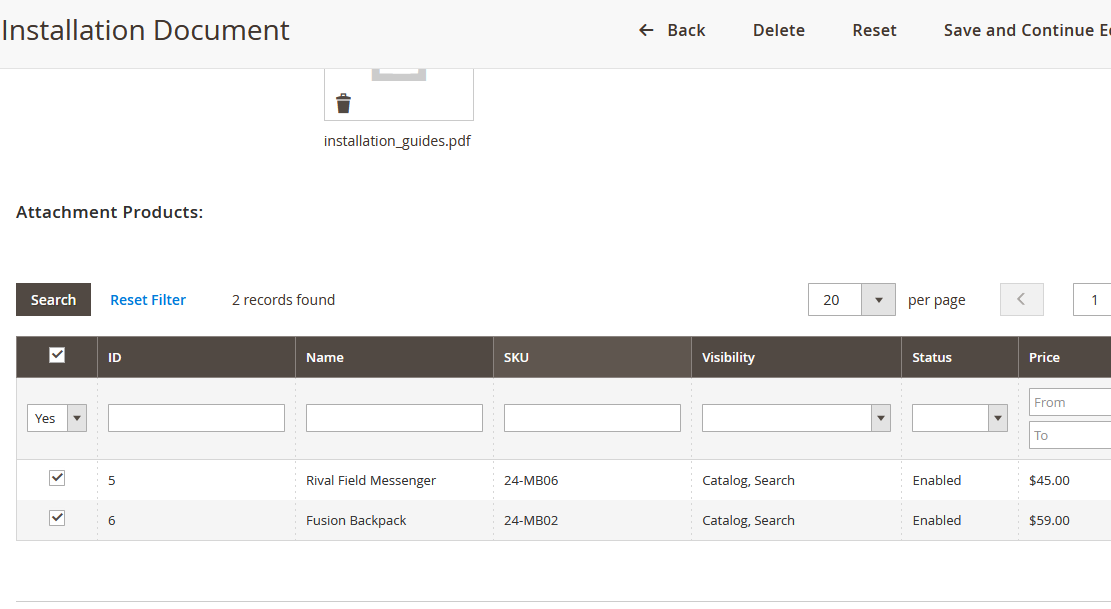Screen dimensions: 1111x609
Task: Click the trash icon to remove the attachment
Action: click(x=343, y=103)
